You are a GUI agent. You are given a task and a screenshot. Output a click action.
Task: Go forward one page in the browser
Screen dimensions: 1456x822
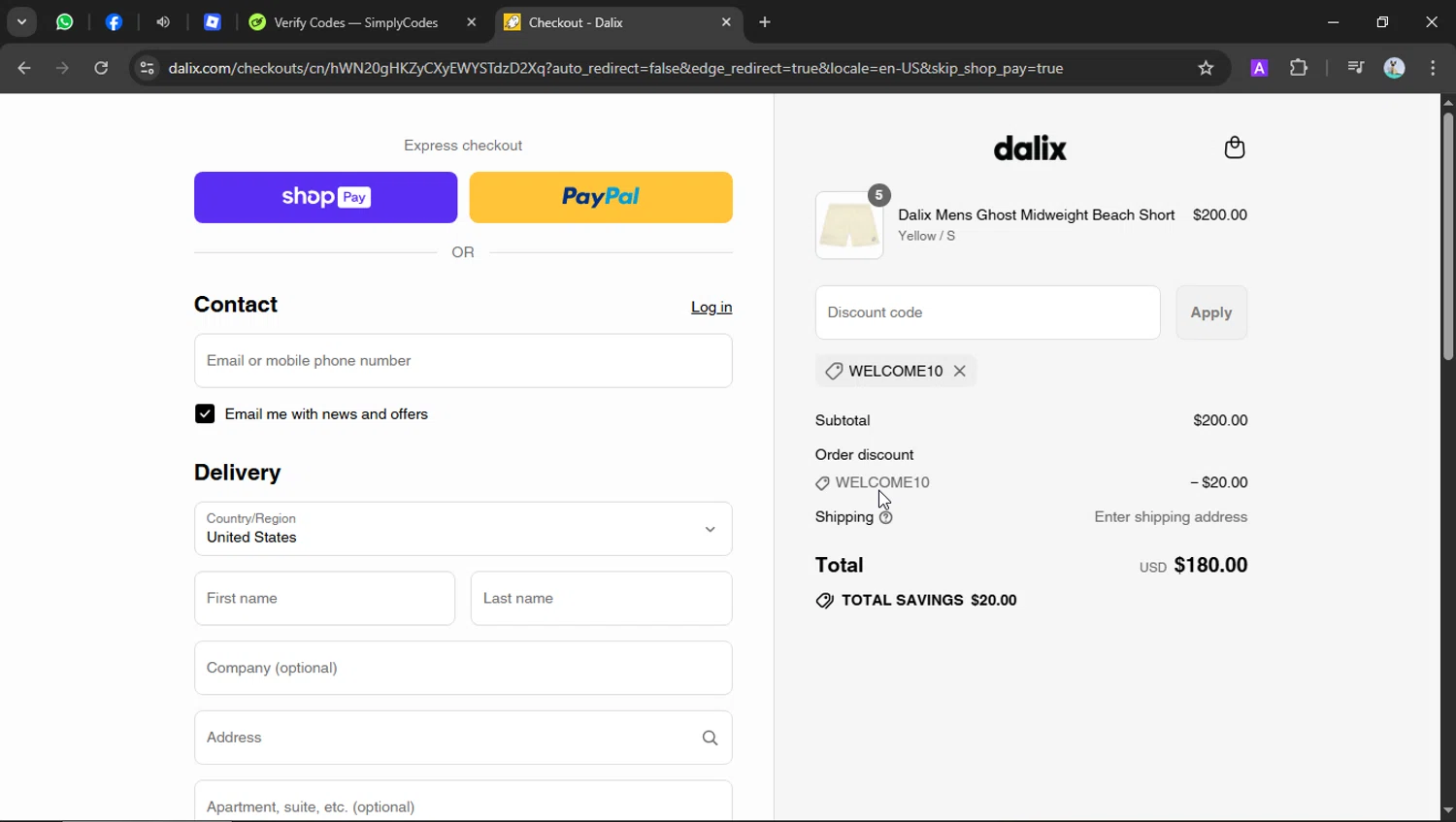click(x=62, y=68)
